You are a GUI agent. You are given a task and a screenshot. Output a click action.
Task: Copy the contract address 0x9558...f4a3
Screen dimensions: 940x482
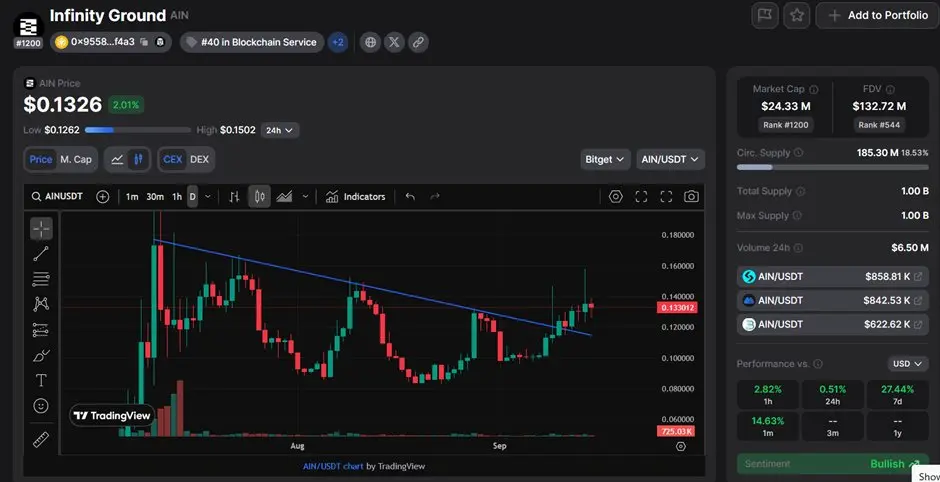[144, 42]
